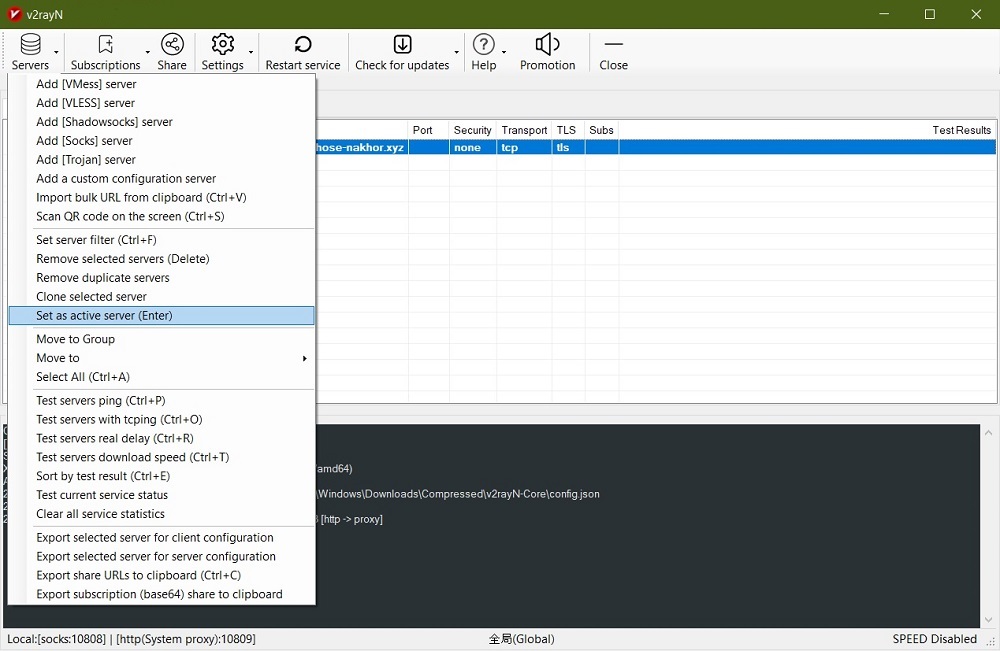The width and height of the screenshot is (1000, 651).
Task: Choose Set as active server (Enter)
Action: 104,316
